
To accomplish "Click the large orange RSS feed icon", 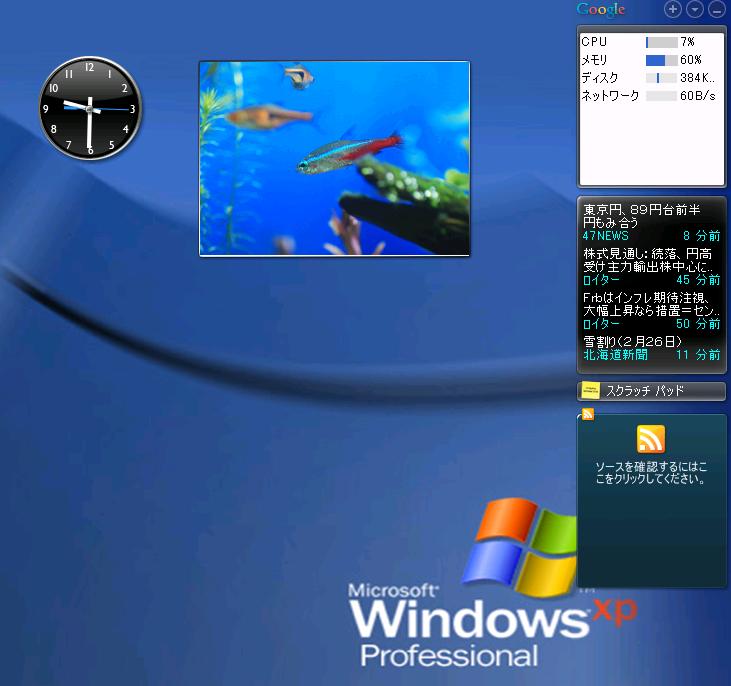I will [x=651, y=438].
